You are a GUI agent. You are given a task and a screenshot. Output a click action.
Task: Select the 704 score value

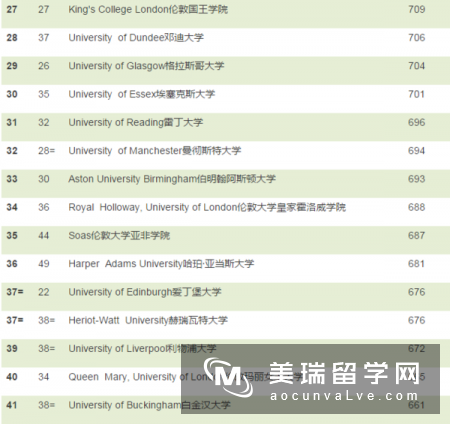(416, 66)
